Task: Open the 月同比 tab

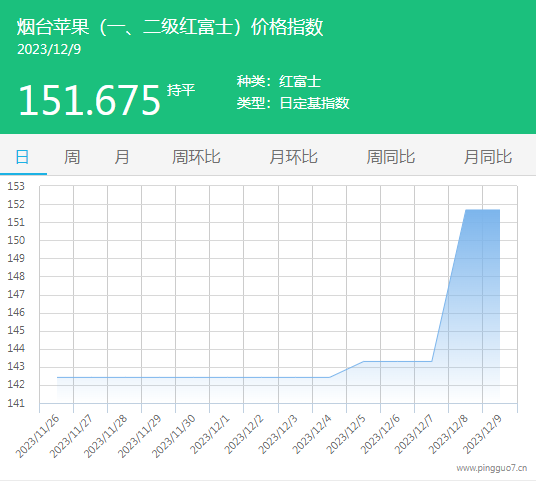Action: pyautogui.click(x=488, y=157)
